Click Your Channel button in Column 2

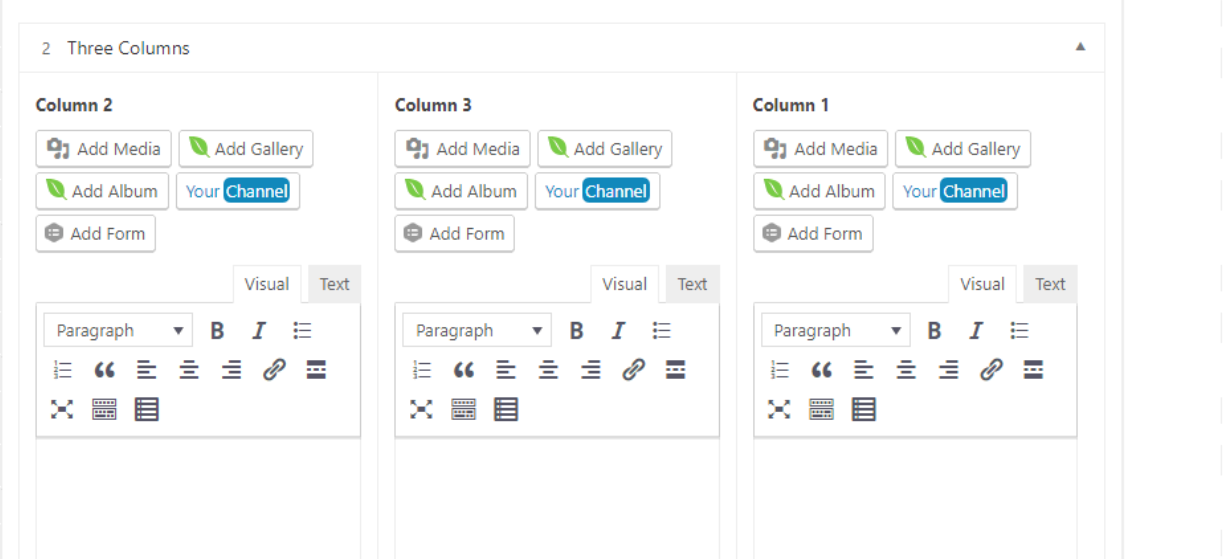click(238, 191)
